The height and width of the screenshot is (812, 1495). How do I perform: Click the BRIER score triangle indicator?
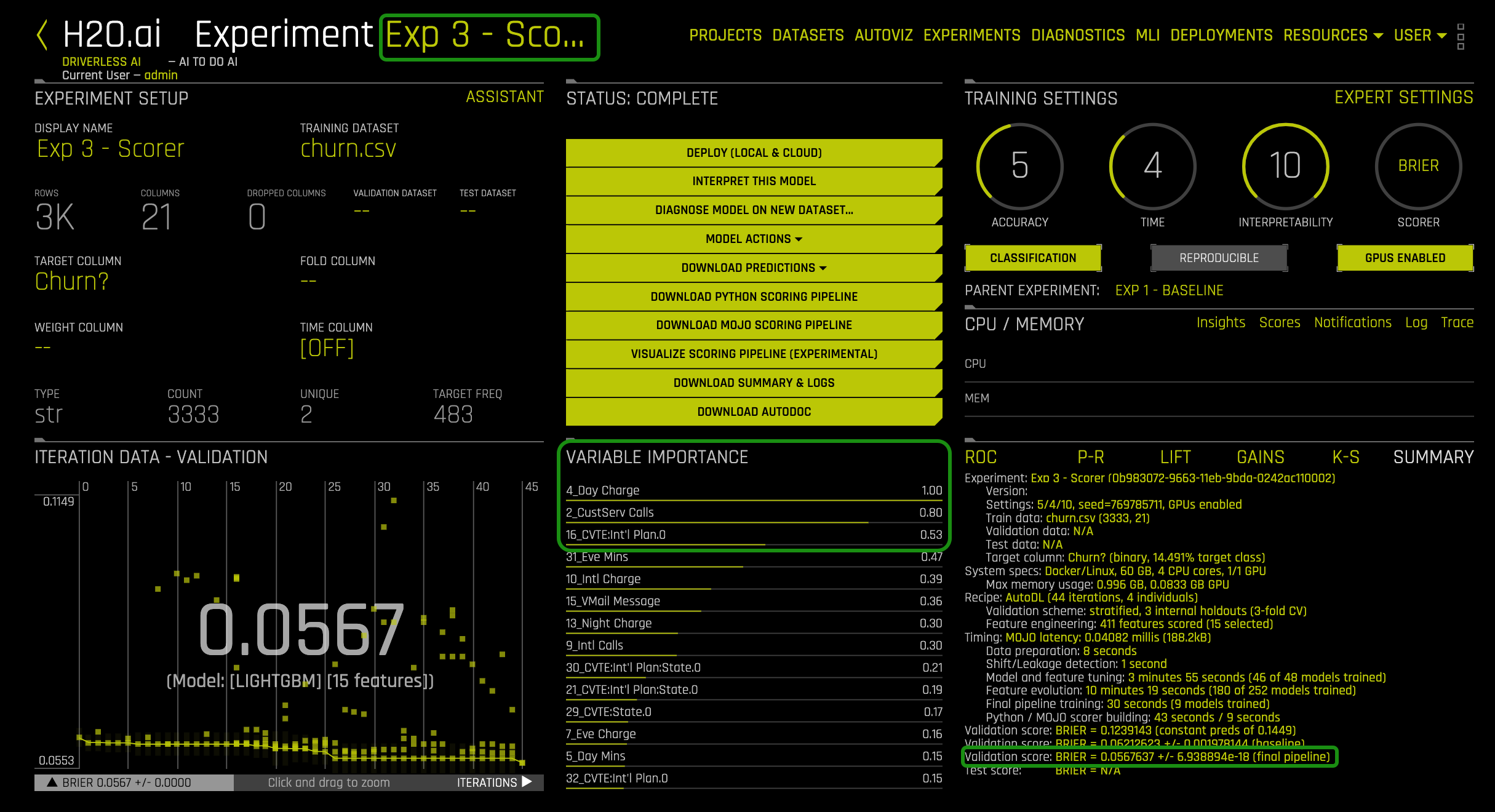pos(52,782)
